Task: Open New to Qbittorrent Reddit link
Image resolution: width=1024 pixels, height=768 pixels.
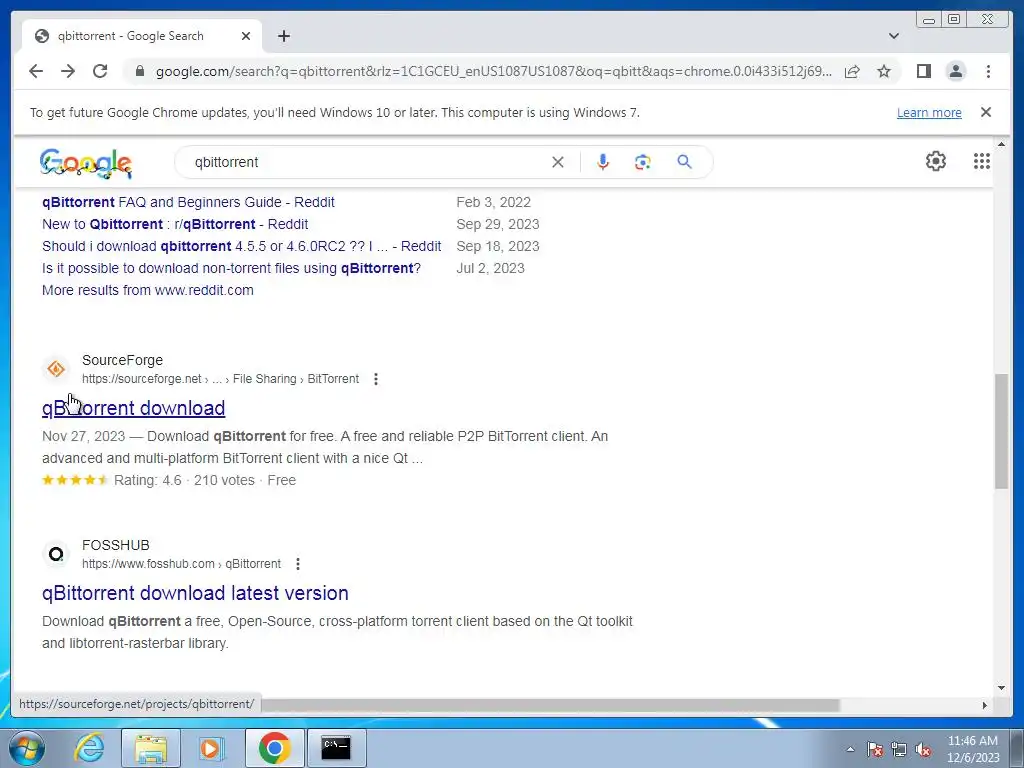Action: pos(175,224)
